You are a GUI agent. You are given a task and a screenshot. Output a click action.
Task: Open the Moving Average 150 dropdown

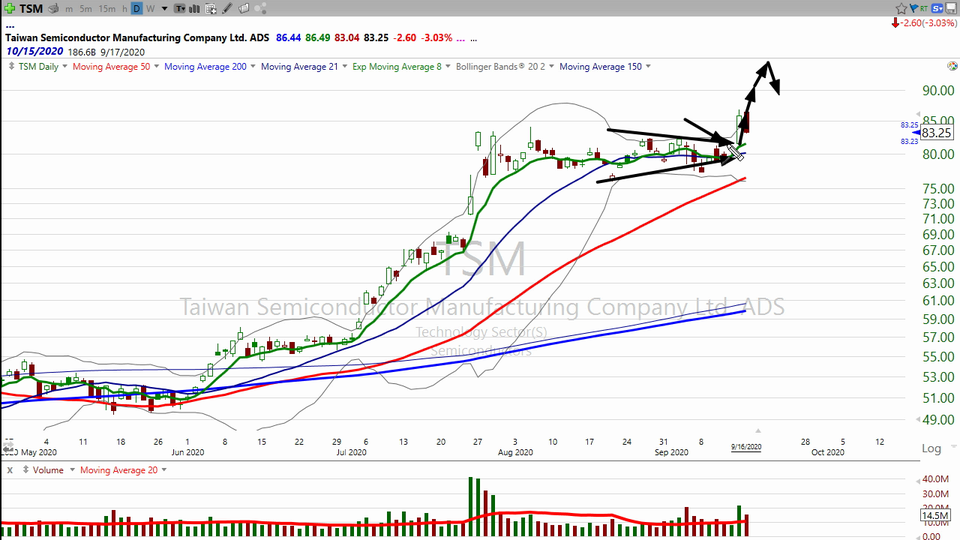pyautogui.click(x=648, y=66)
